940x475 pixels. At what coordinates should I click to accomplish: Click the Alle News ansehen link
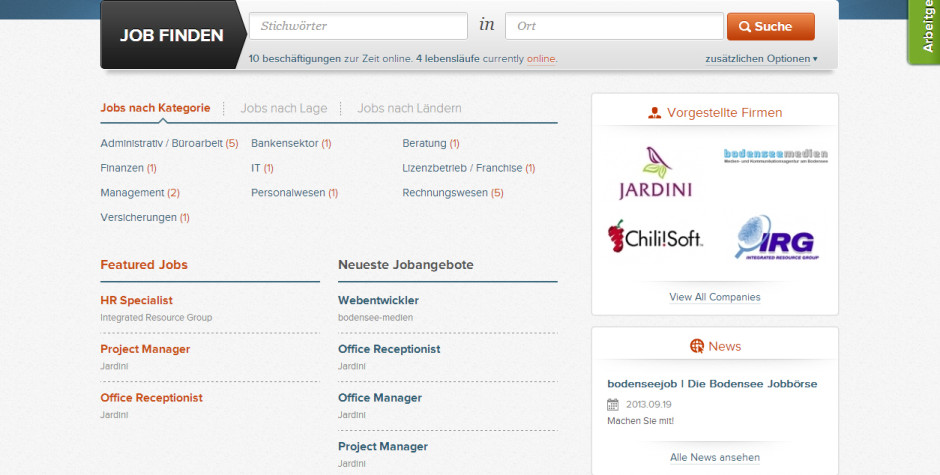pos(715,457)
